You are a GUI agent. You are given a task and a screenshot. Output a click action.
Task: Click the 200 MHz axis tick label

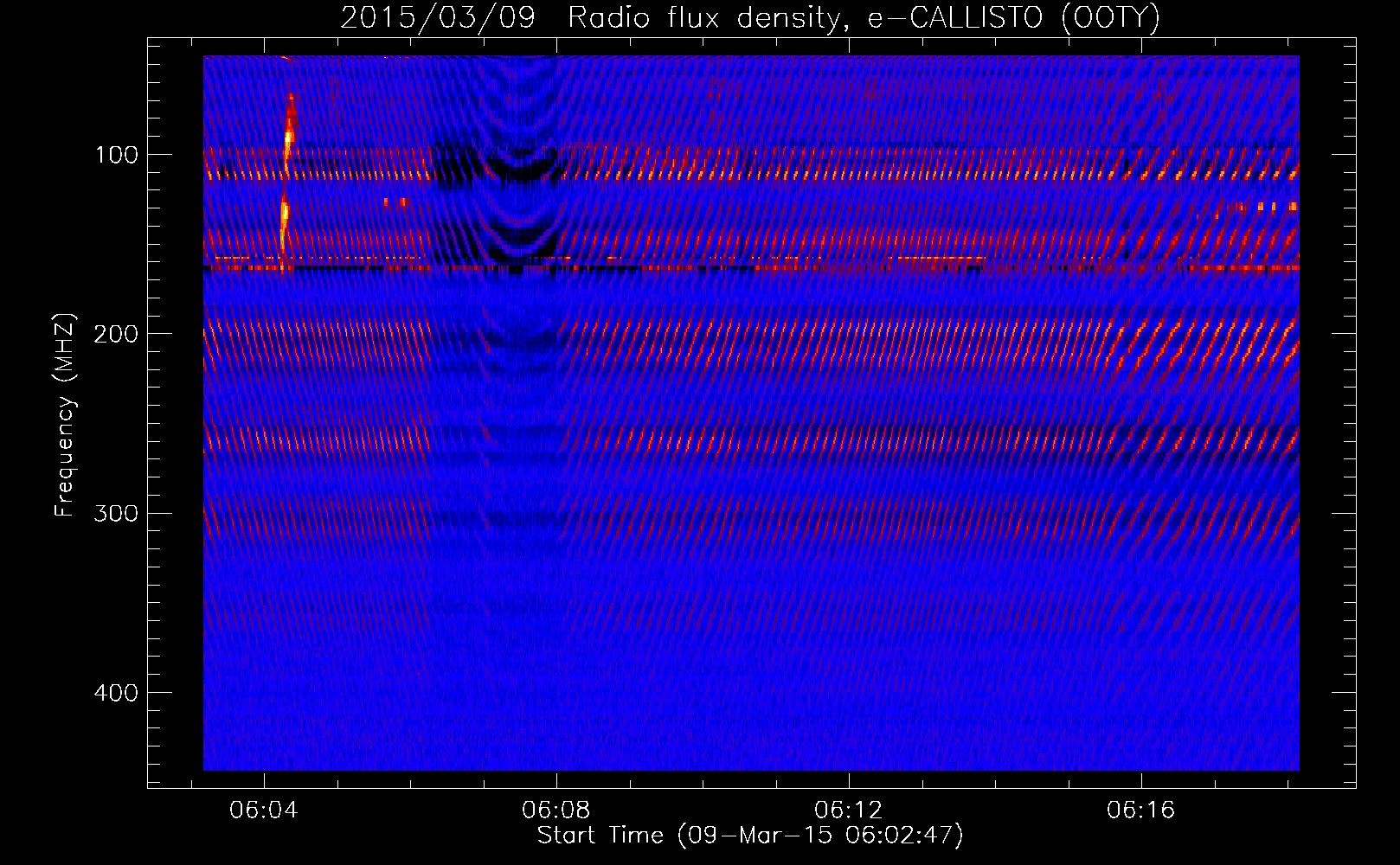tap(116, 334)
